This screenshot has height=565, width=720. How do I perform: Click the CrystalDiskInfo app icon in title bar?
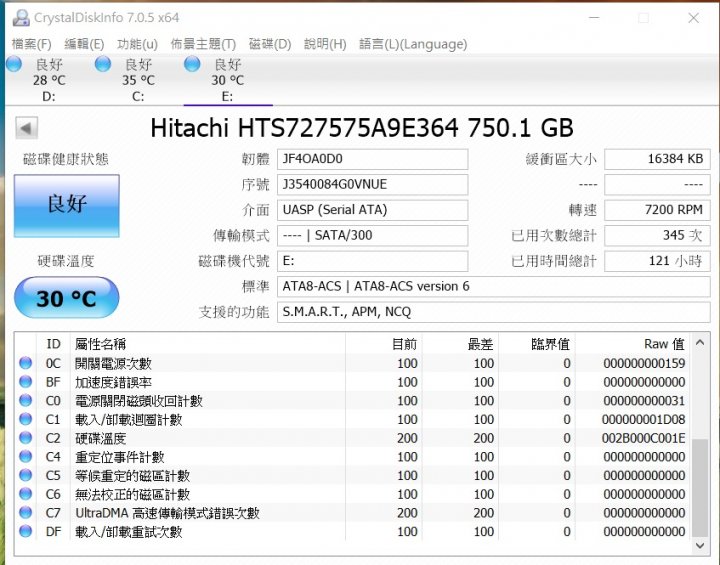tap(21, 17)
